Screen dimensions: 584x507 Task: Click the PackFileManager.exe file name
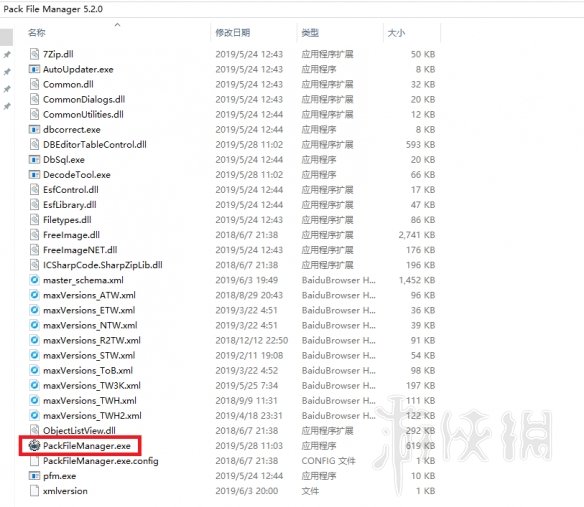(x=87, y=446)
